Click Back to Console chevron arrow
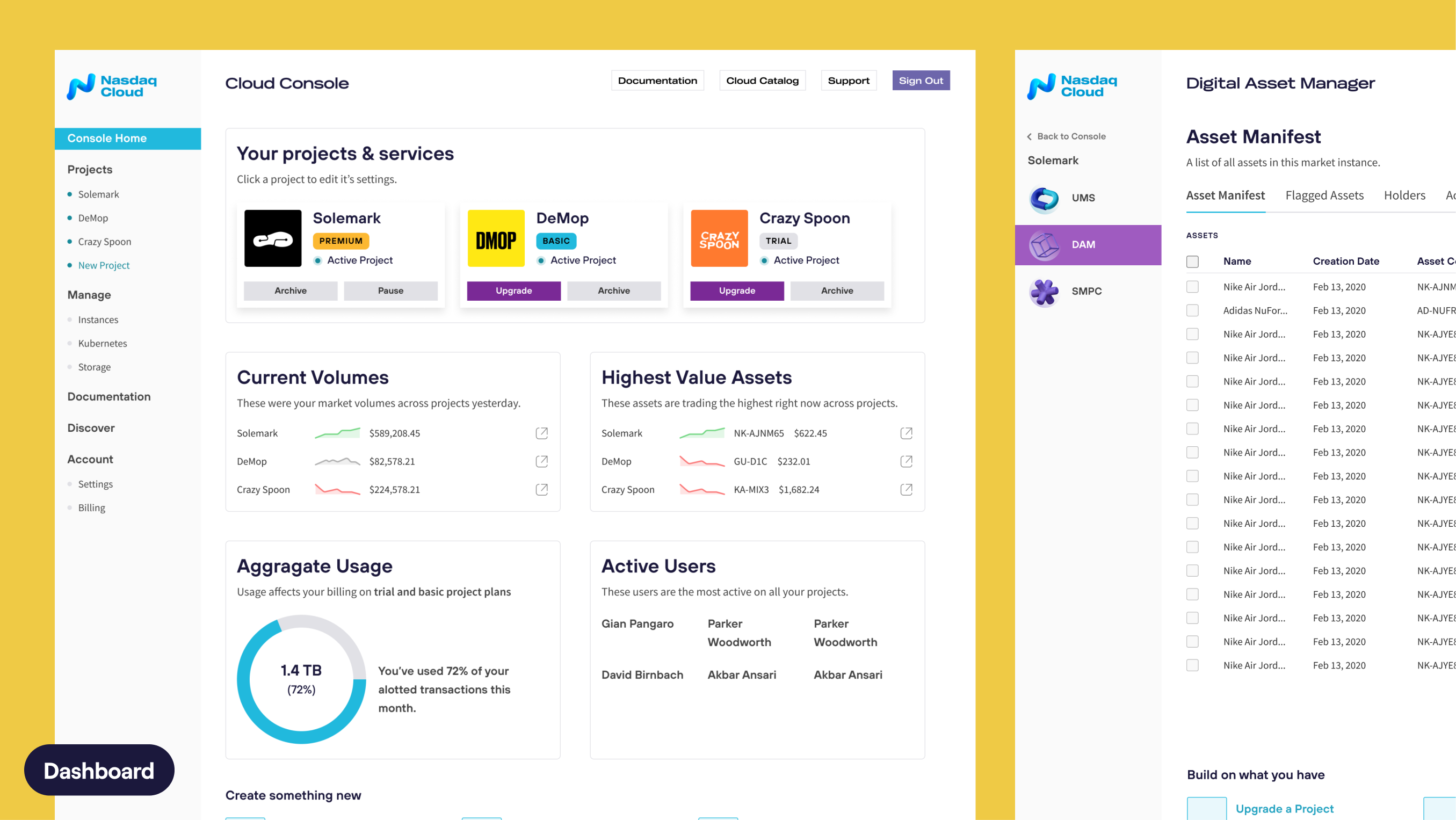This screenshot has height=820, width=1456. (1029, 137)
